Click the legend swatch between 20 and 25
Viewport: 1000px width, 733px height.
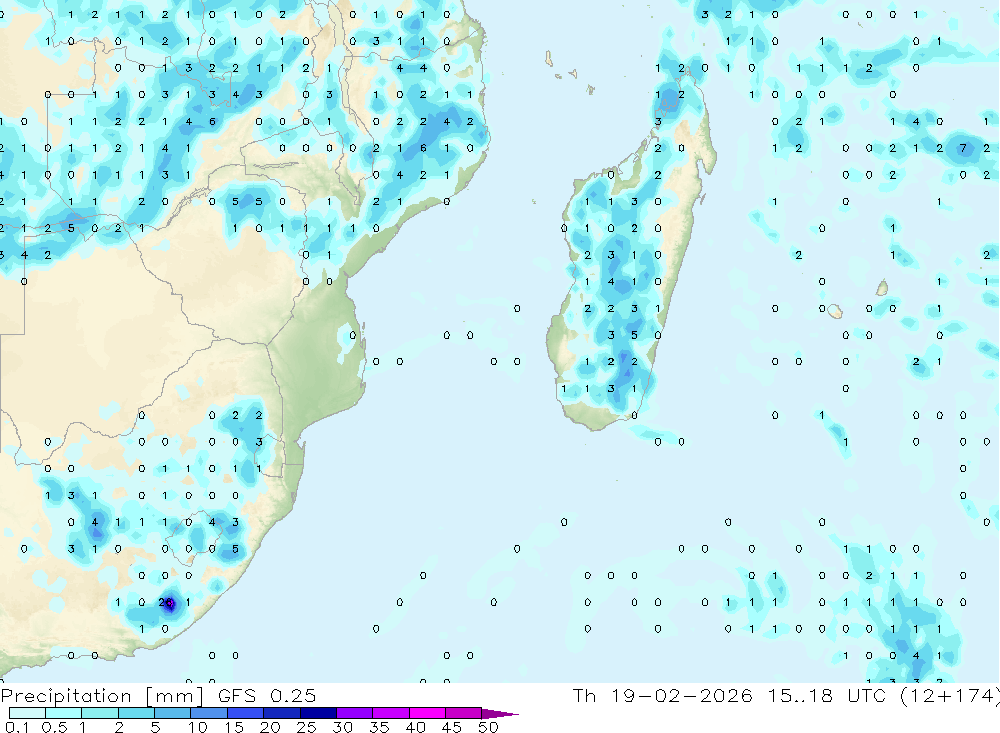[x=281, y=713]
